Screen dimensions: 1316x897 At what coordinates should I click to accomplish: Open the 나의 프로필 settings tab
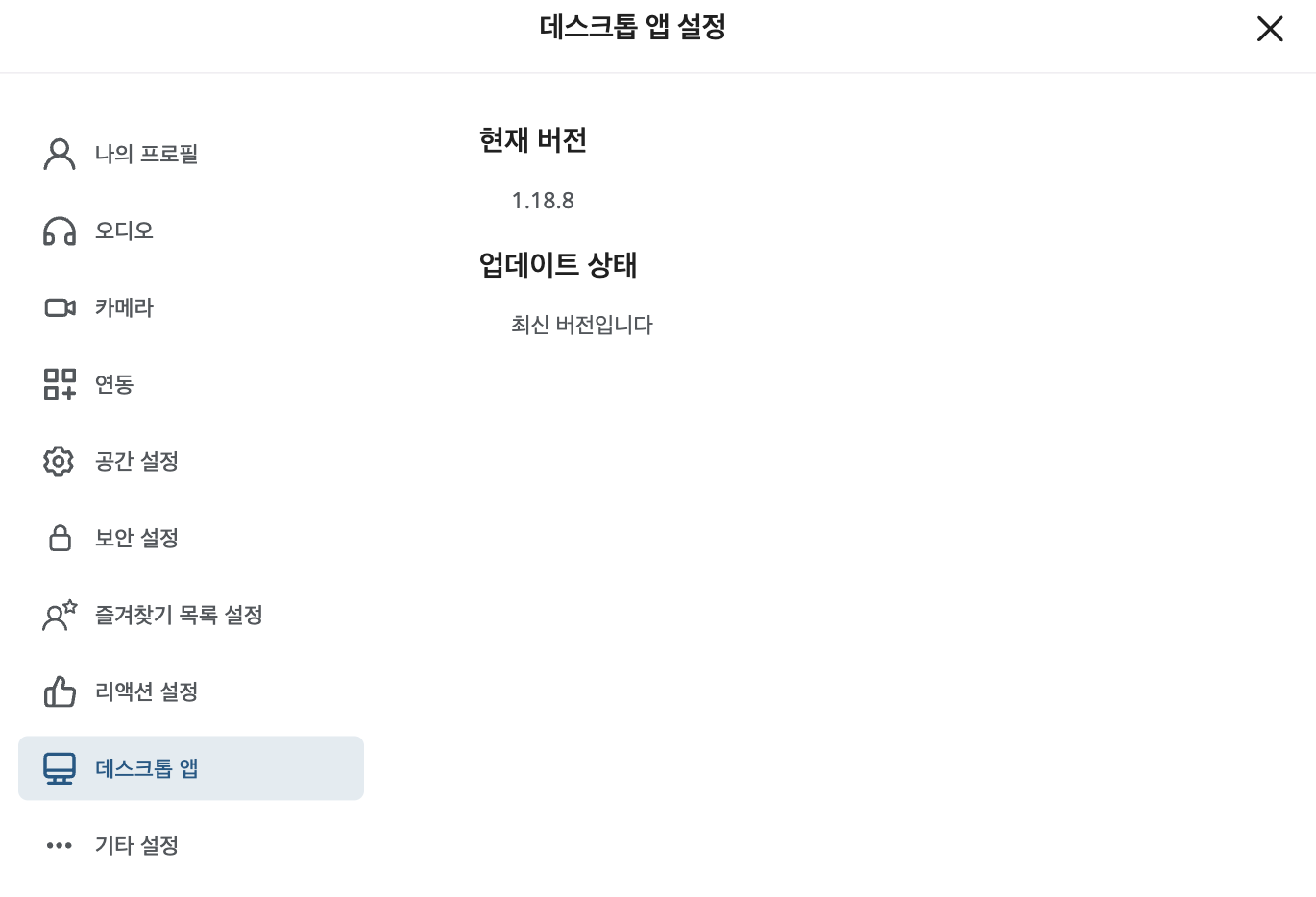tap(146, 154)
